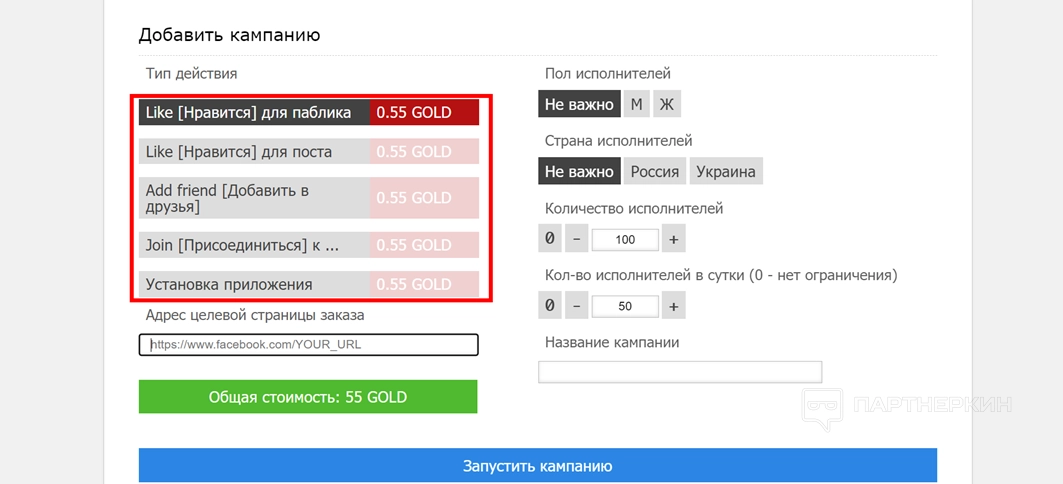Reset daily performers limit to zero
The height and width of the screenshot is (484, 1063).
point(550,306)
